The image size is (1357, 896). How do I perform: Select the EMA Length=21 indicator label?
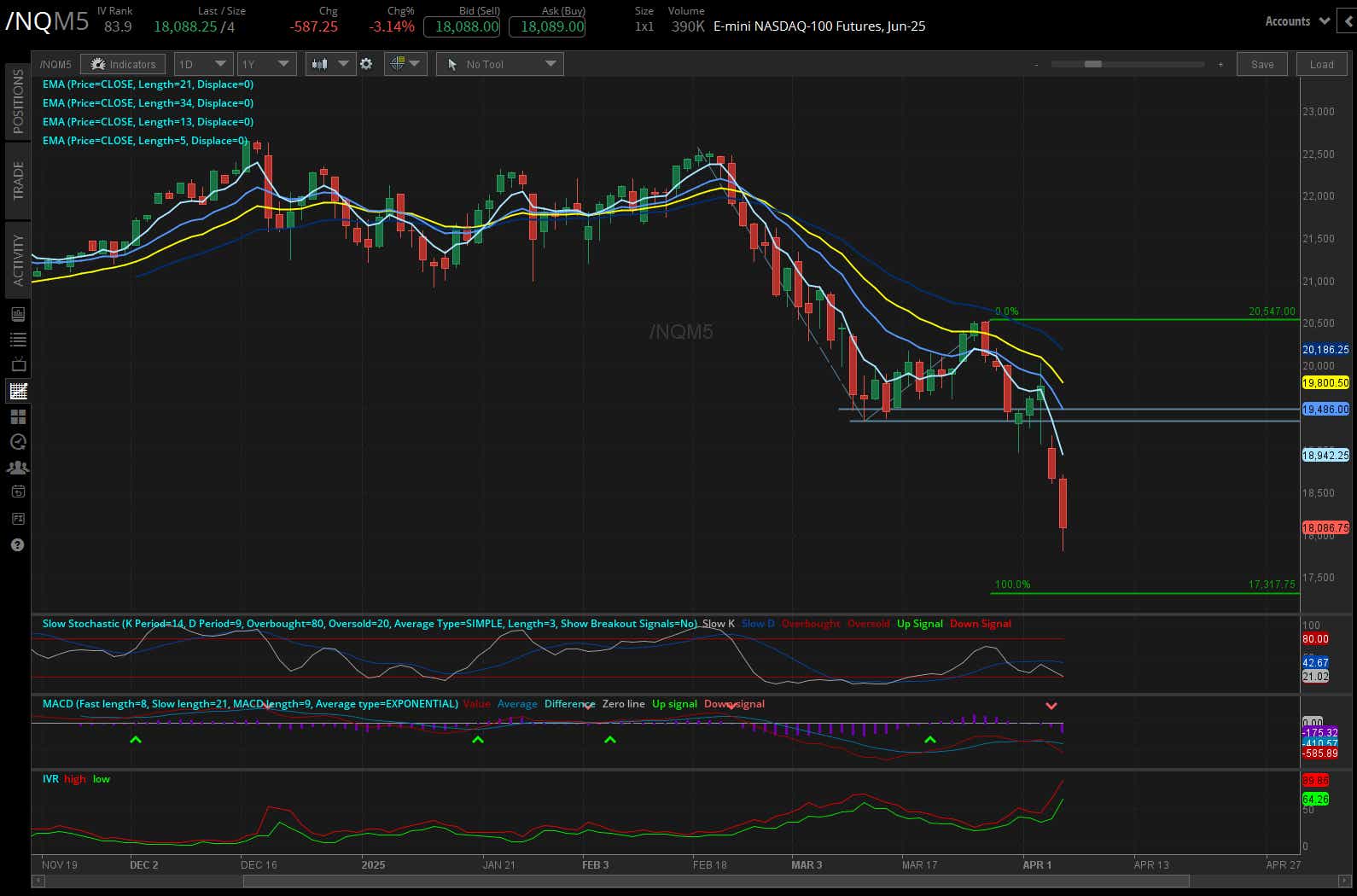tap(148, 84)
